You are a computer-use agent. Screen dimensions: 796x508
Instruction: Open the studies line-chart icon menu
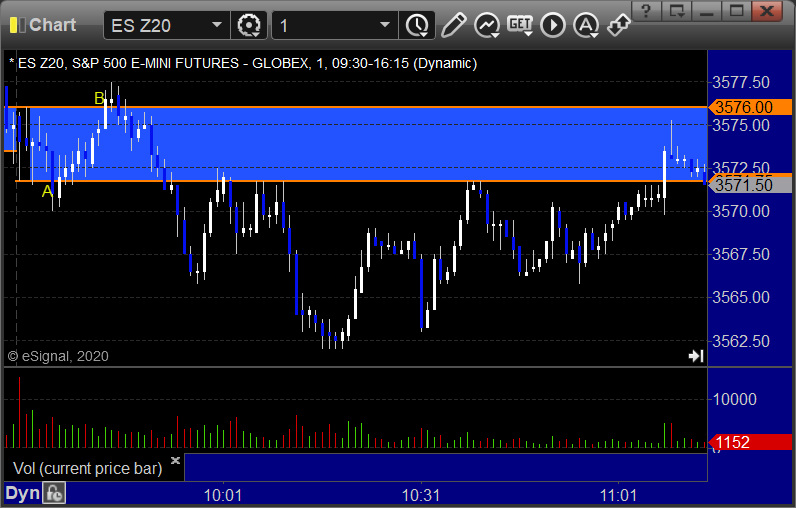pyautogui.click(x=487, y=25)
